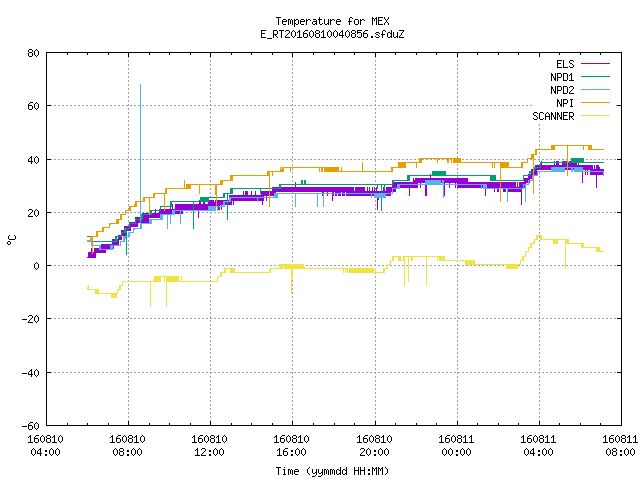Click the NPD1 legend label
This screenshot has height=480, width=640.
coord(562,77)
